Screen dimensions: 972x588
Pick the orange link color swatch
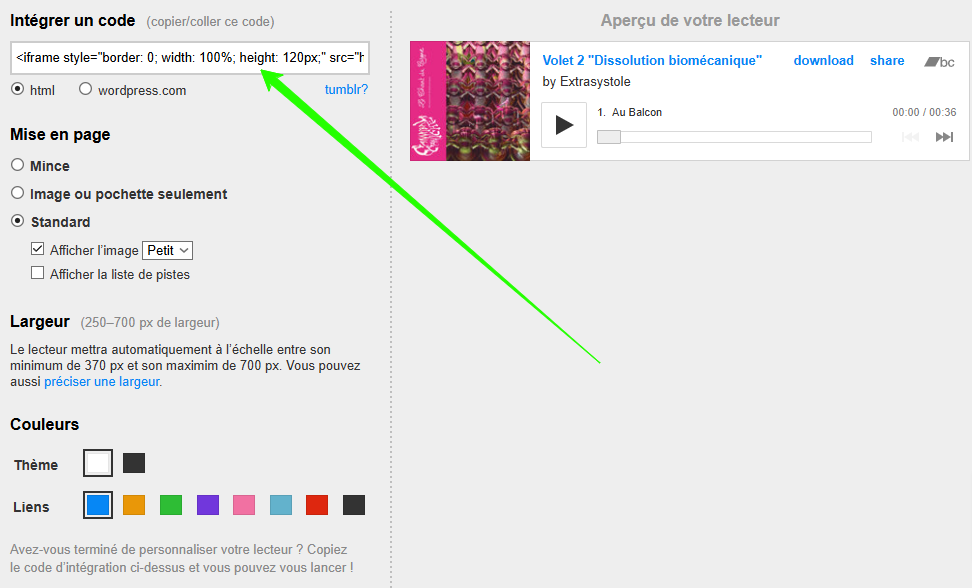pyautogui.click(x=134, y=505)
